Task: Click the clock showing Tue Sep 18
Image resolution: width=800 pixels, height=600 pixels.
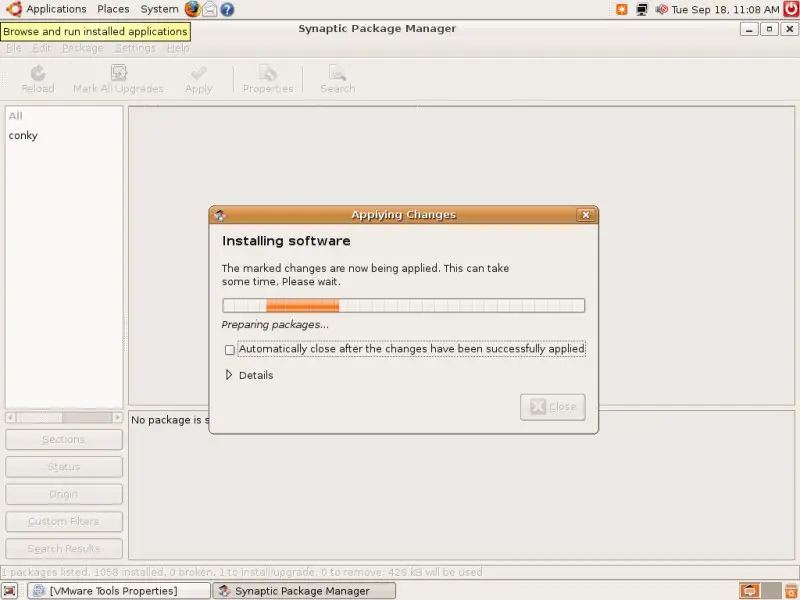Action: [x=726, y=9]
